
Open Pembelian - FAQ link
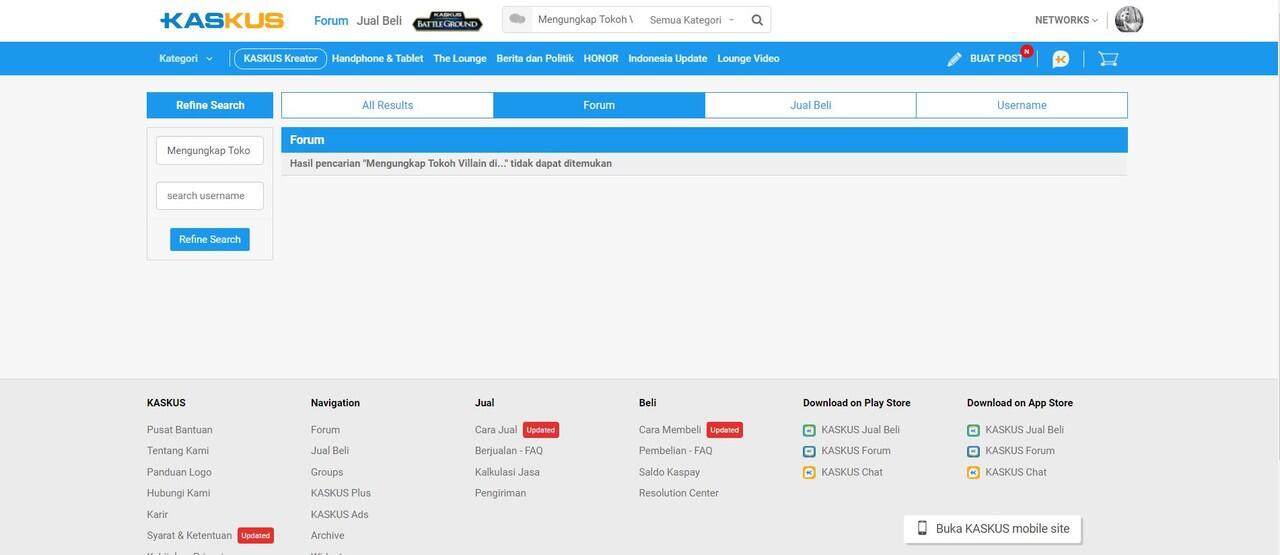pyautogui.click(x=676, y=451)
